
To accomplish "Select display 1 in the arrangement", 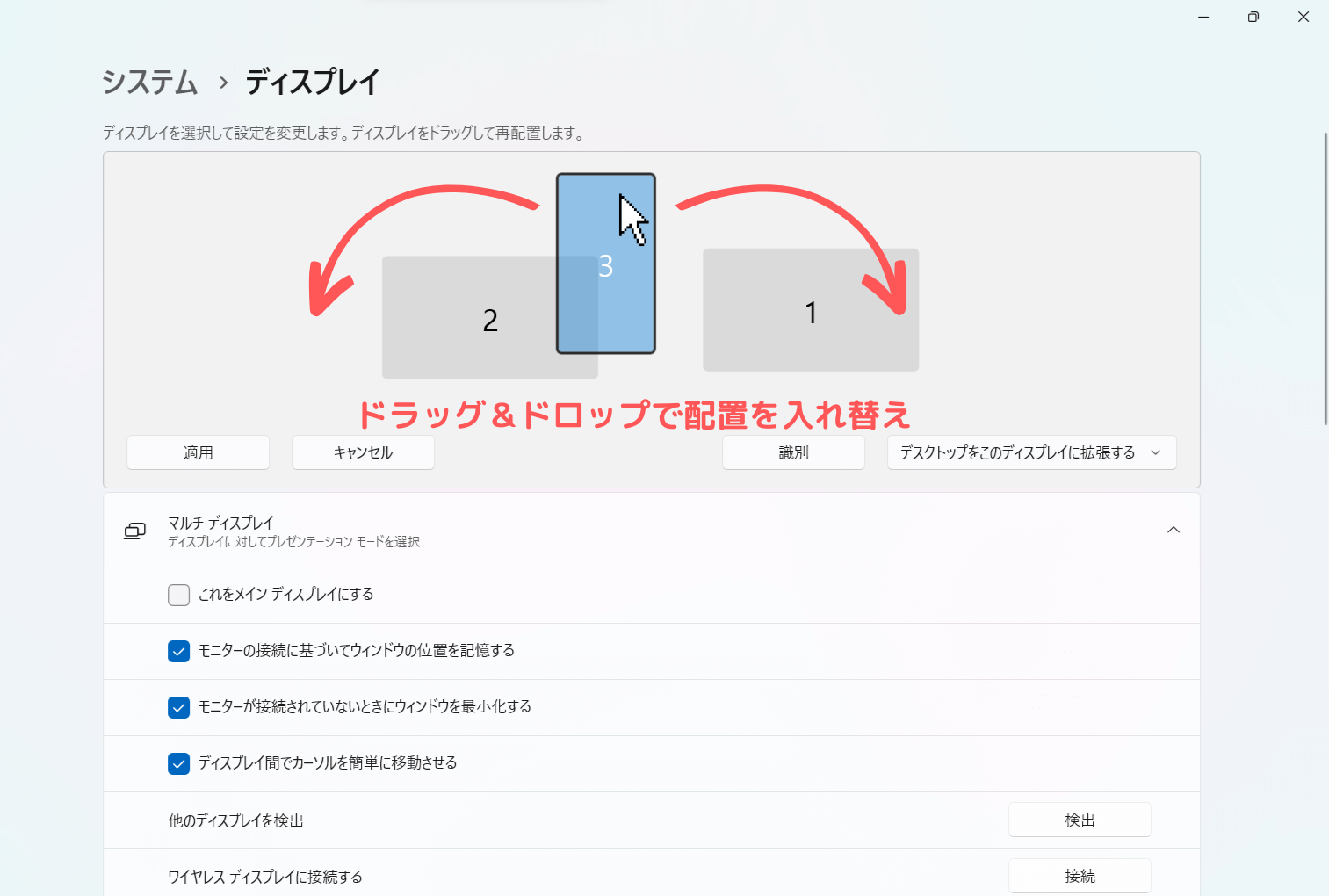I will 810,310.
